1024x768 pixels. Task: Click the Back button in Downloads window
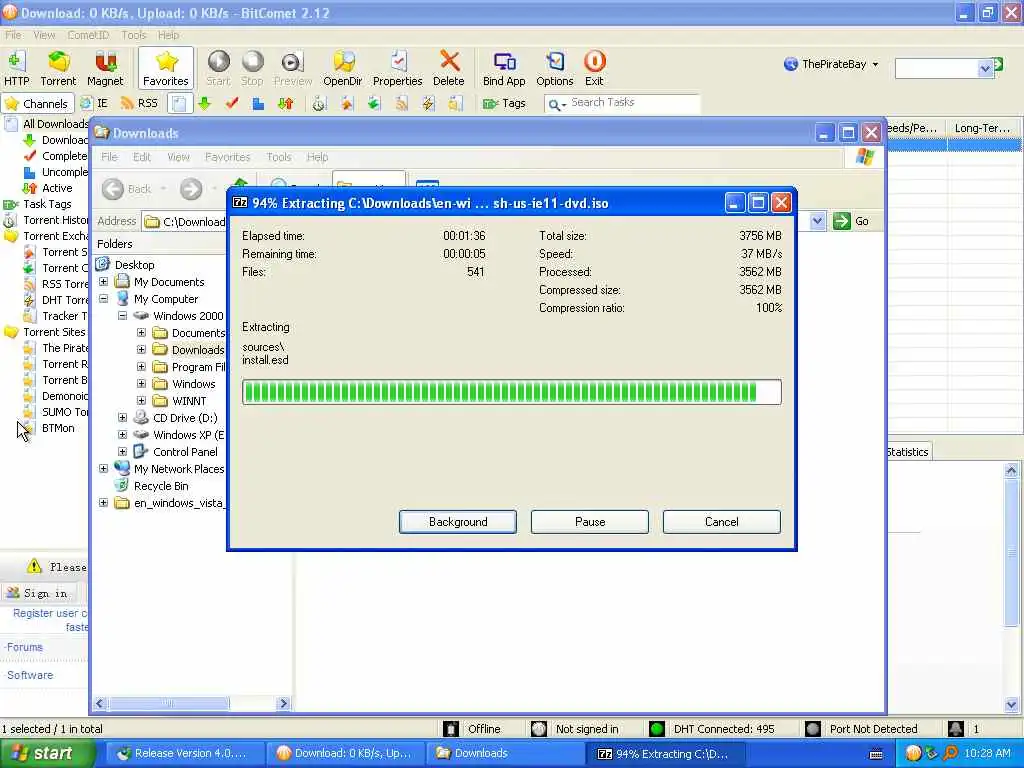coord(128,189)
